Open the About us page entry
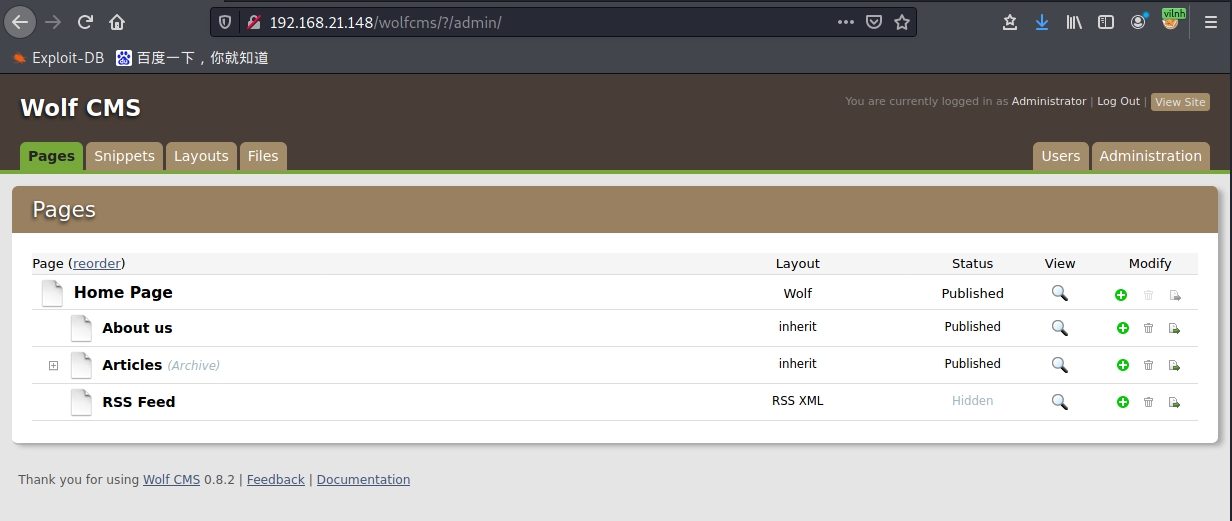The width and height of the screenshot is (1232, 521). click(x=137, y=328)
